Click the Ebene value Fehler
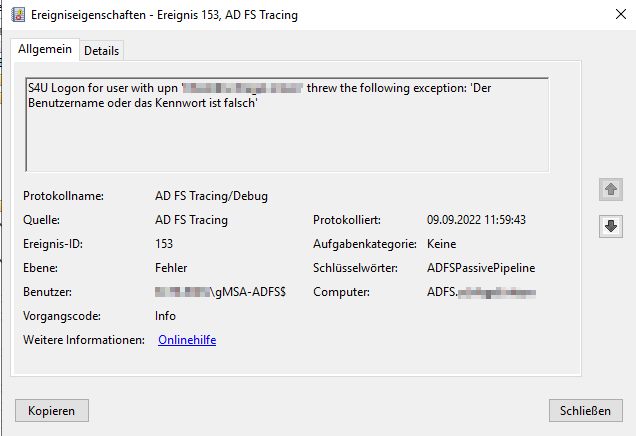The height and width of the screenshot is (436, 636). (171, 268)
